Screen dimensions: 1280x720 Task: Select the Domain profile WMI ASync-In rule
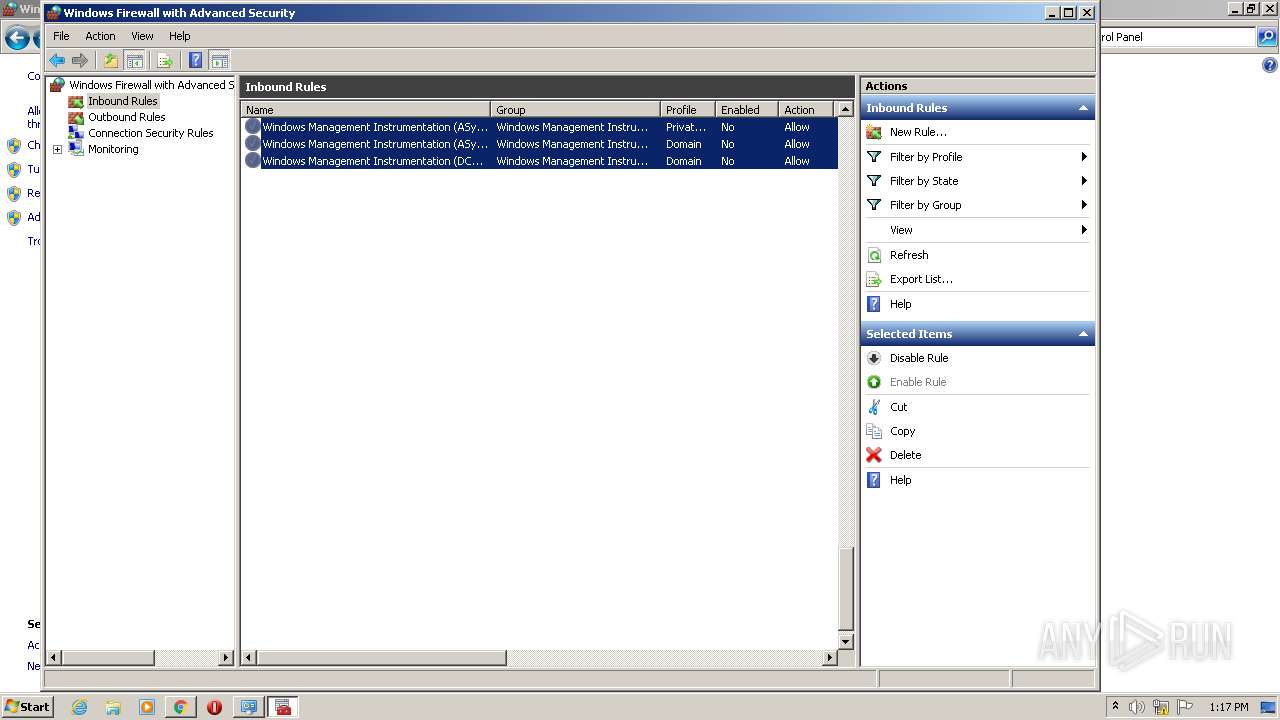point(540,144)
